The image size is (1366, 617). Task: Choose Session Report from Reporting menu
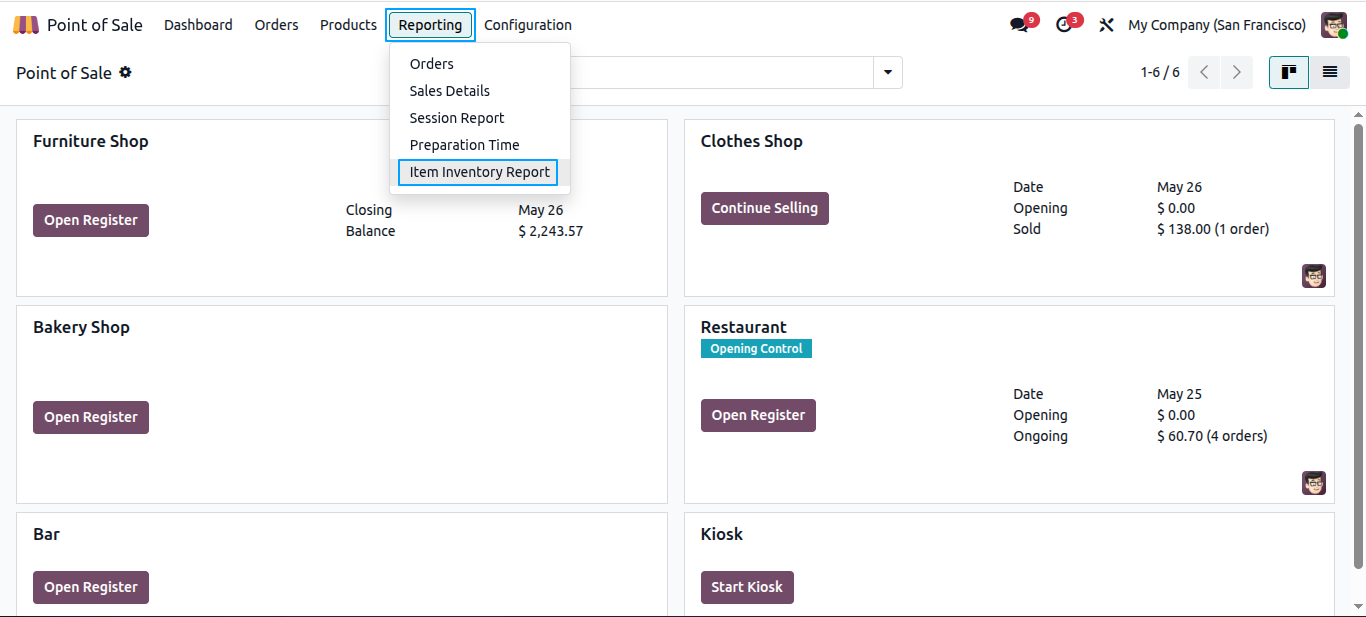pyautogui.click(x=457, y=118)
